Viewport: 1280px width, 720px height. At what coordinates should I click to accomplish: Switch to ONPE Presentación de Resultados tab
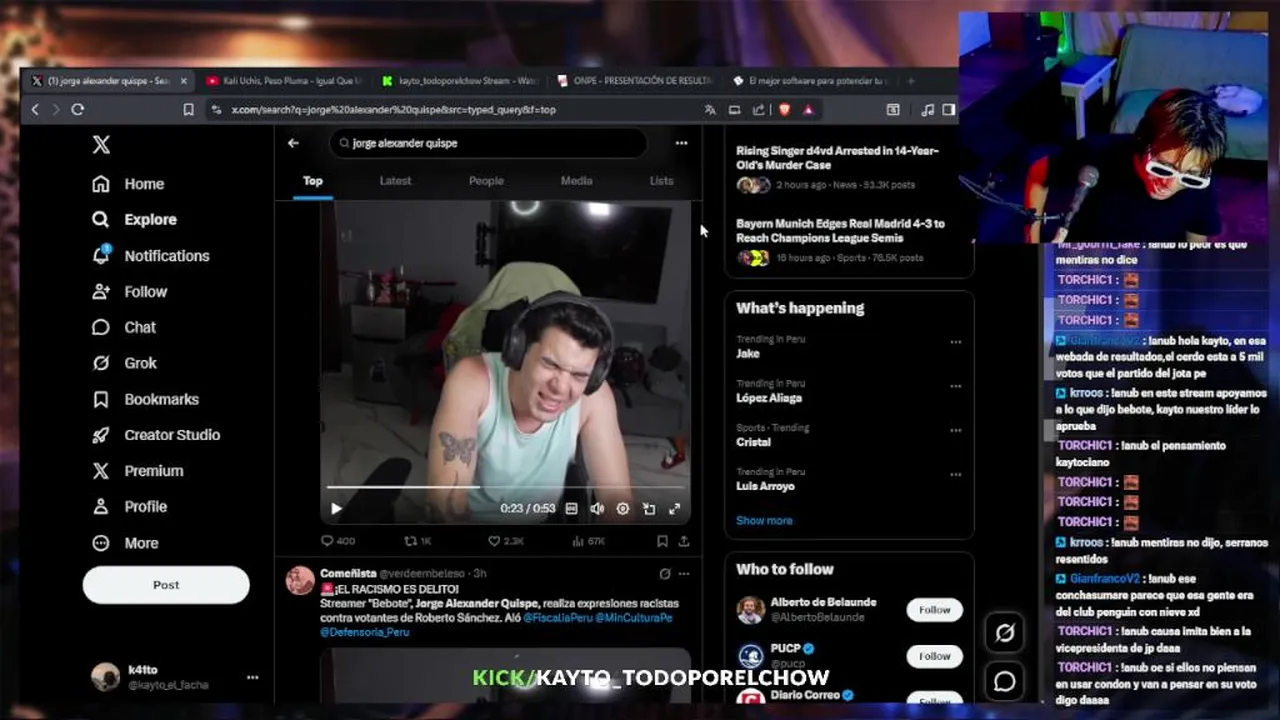coord(635,81)
